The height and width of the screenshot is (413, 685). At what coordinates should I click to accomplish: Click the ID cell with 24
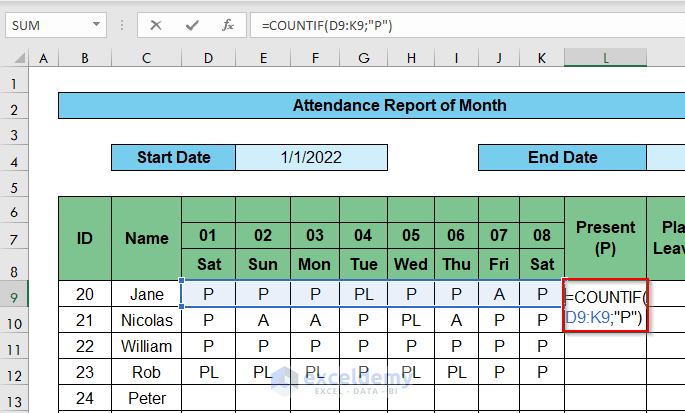click(85, 398)
